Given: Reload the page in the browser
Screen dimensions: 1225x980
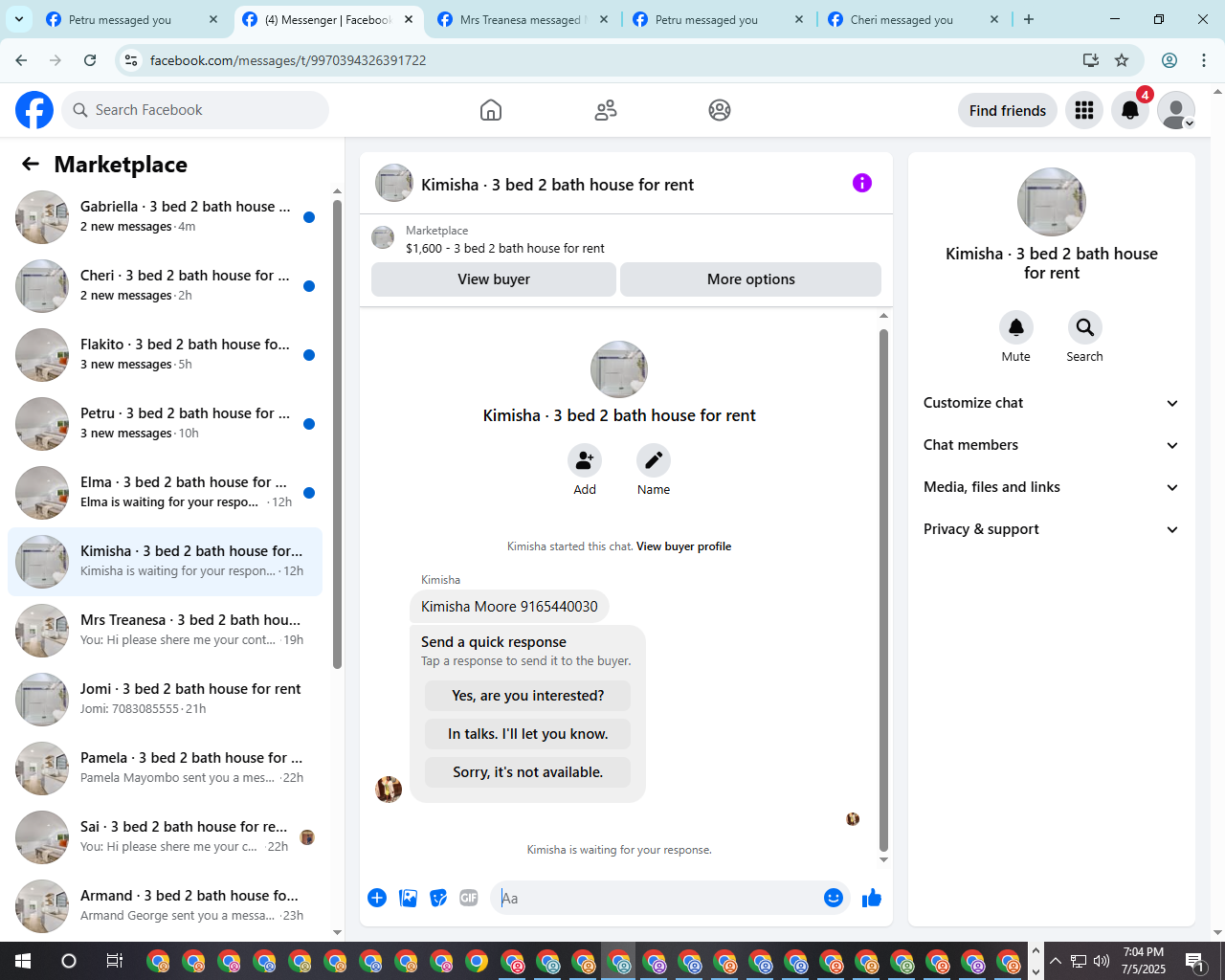Looking at the screenshot, I should tap(90, 60).
